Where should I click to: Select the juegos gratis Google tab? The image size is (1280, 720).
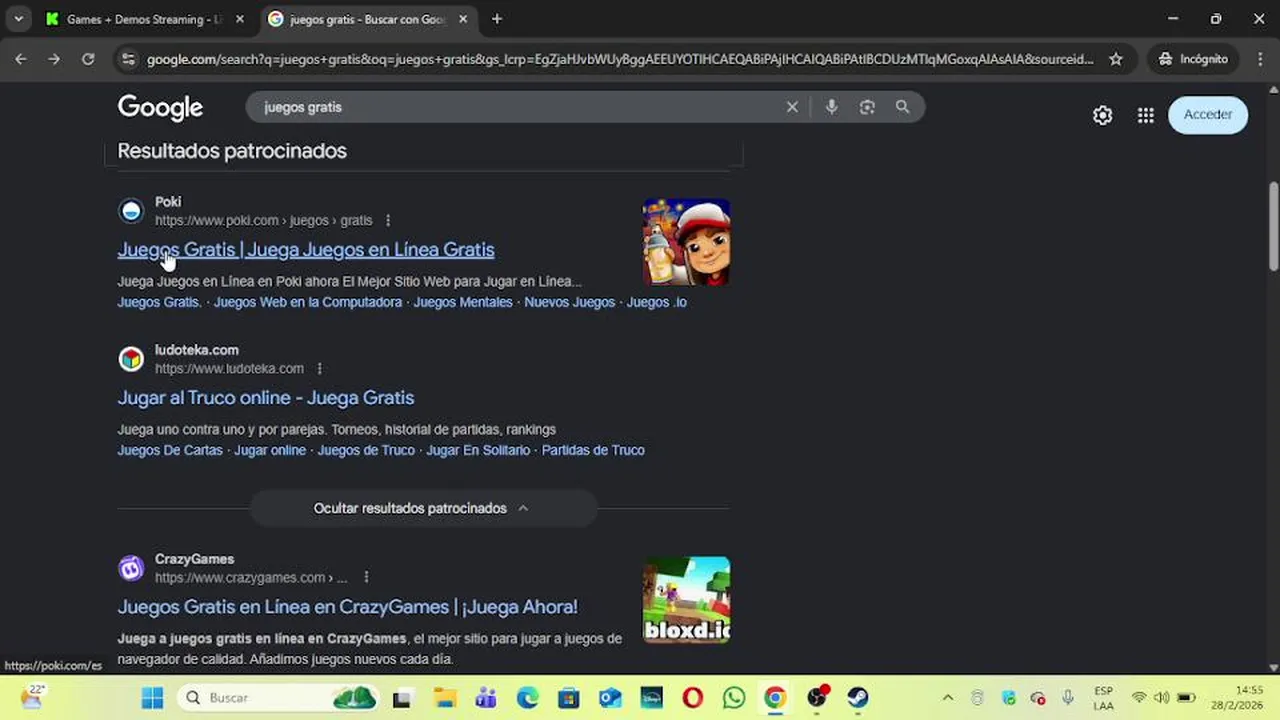click(x=366, y=19)
